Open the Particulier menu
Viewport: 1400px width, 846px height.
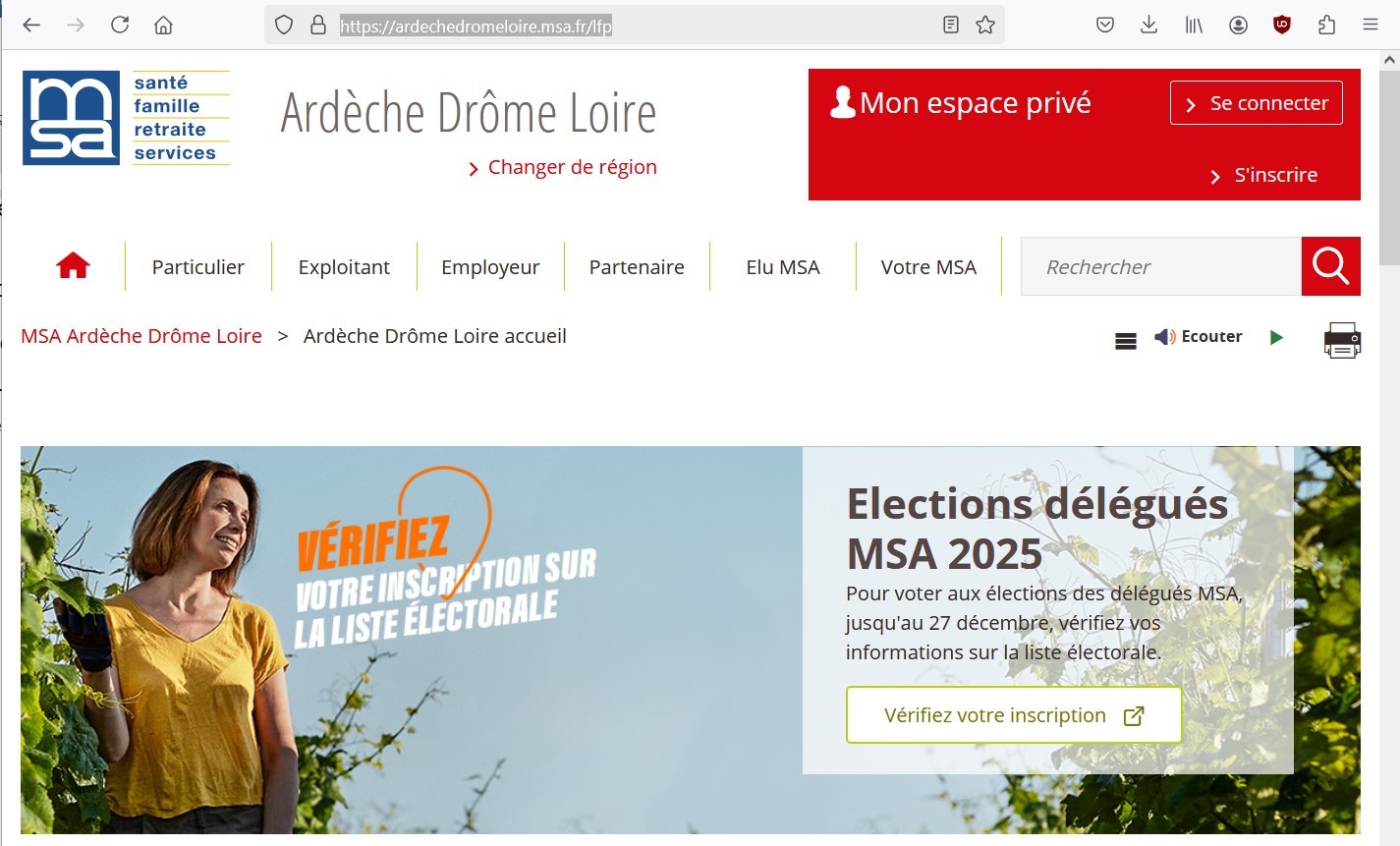(x=198, y=267)
